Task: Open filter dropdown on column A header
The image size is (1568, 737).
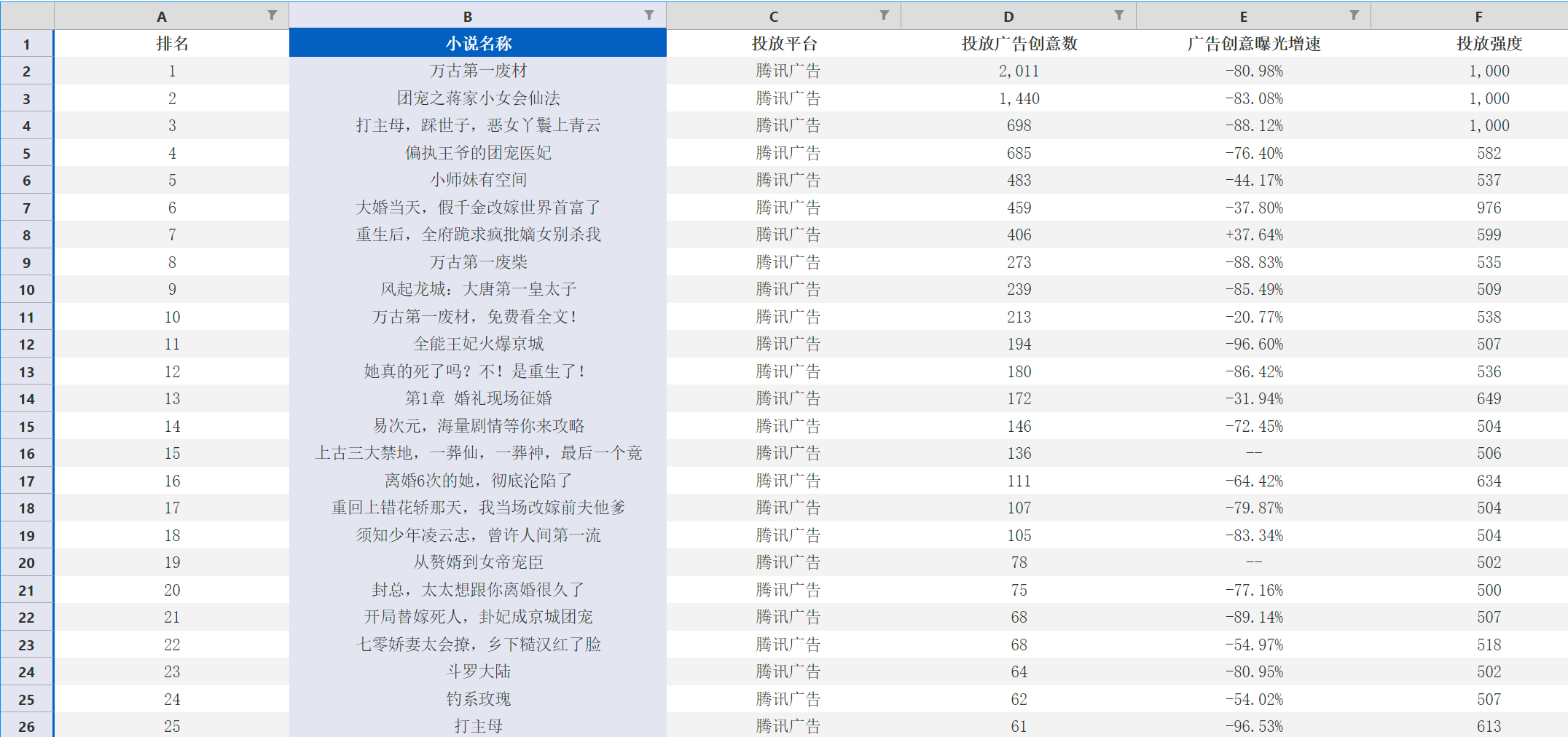Action: (x=272, y=15)
